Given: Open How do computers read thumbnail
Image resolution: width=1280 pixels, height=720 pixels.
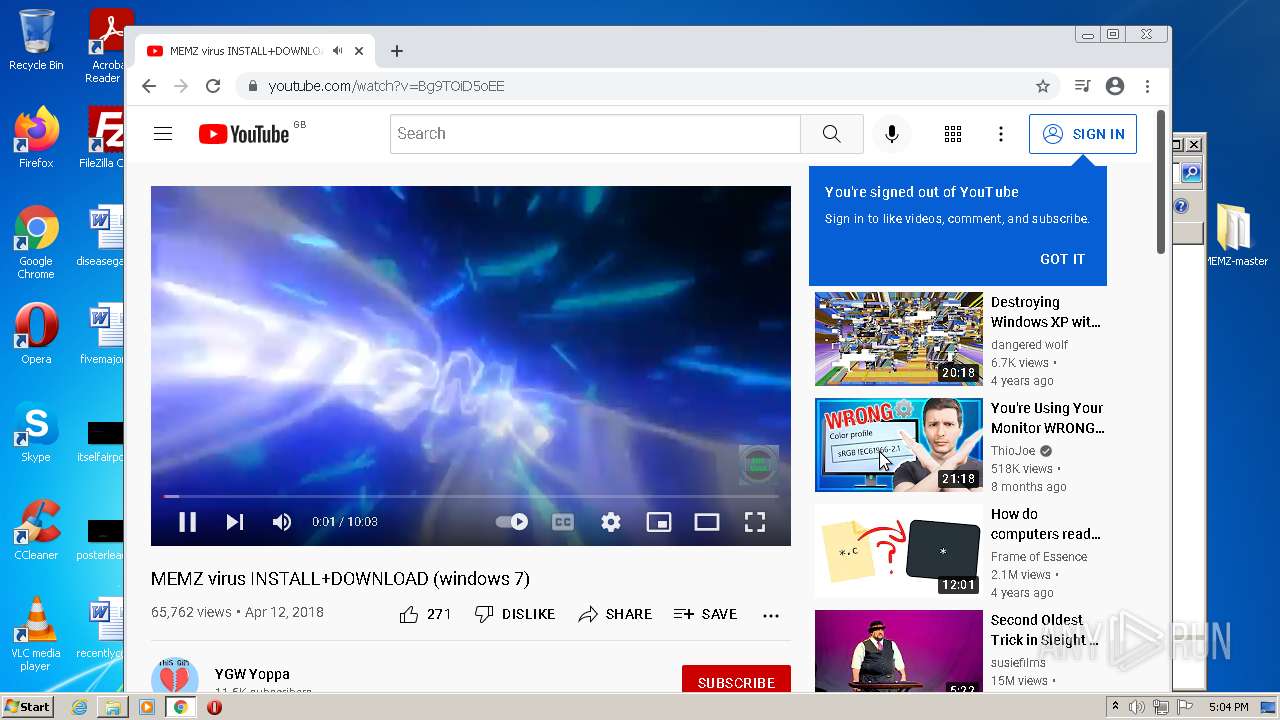Looking at the screenshot, I should pos(899,551).
